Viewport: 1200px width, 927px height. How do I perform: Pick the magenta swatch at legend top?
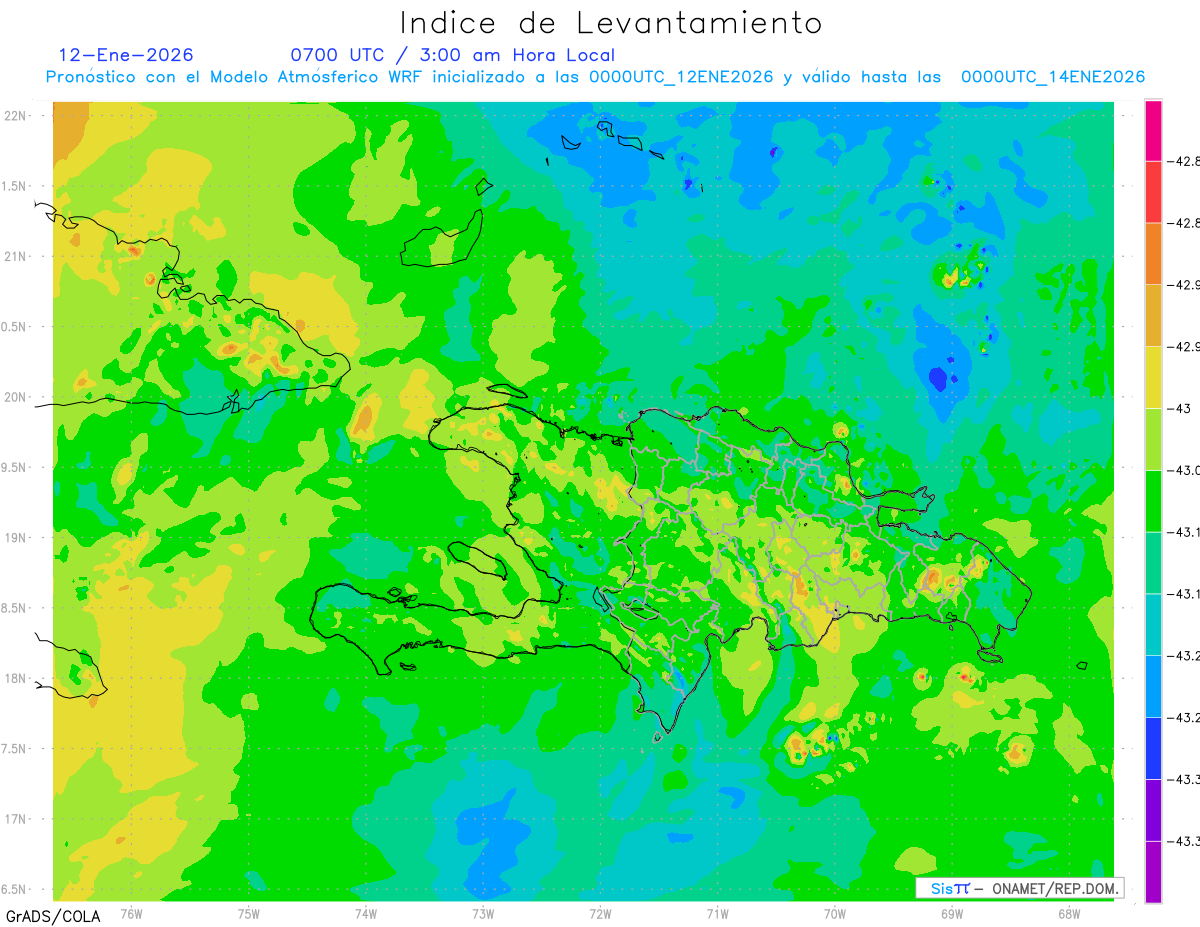(x=1153, y=131)
